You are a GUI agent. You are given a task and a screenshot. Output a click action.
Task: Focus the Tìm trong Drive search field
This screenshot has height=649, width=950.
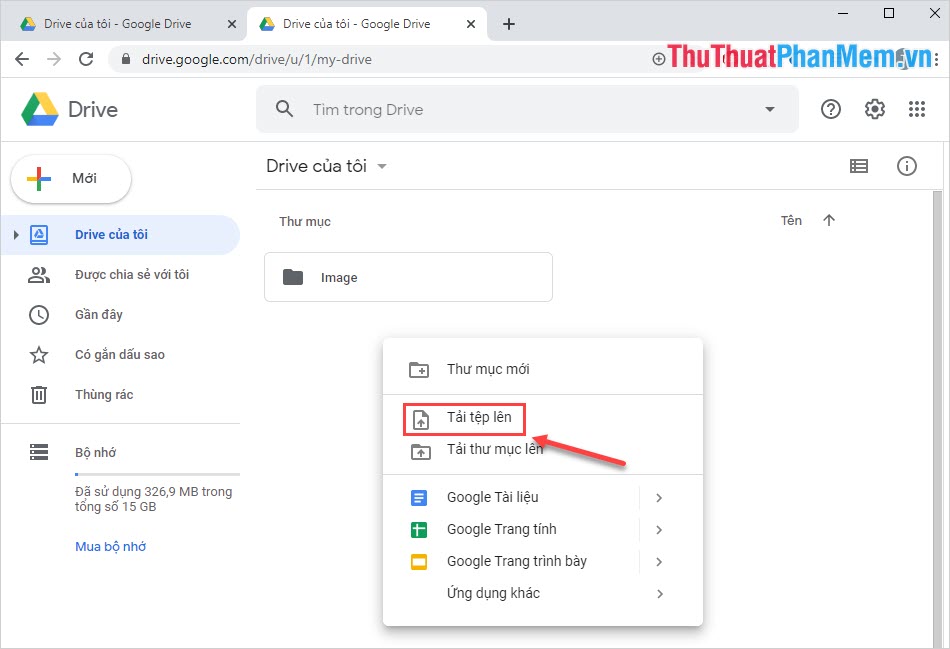pos(527,109)
